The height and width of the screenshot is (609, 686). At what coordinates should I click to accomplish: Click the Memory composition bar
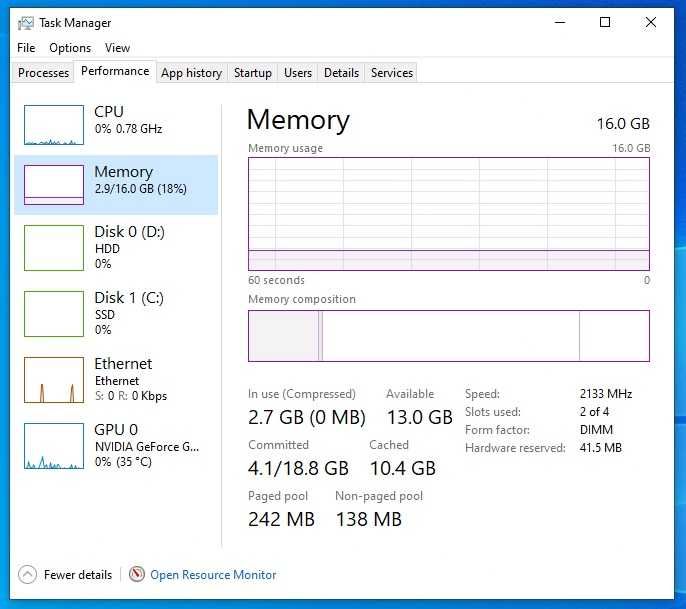click(449, 335)
